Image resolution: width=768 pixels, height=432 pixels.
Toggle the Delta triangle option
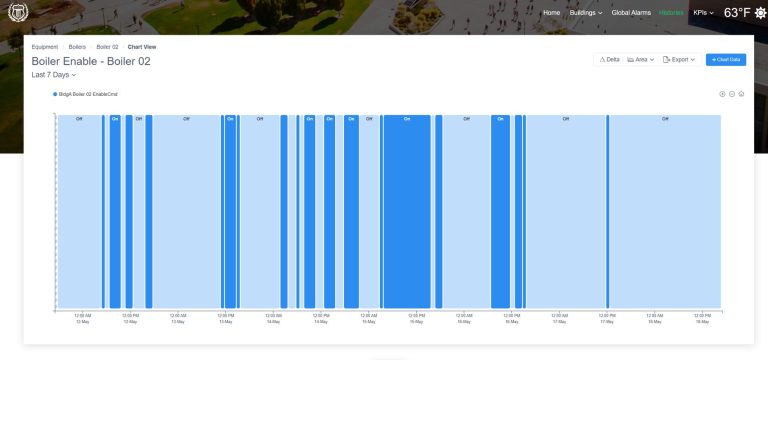tap(609, 60)
